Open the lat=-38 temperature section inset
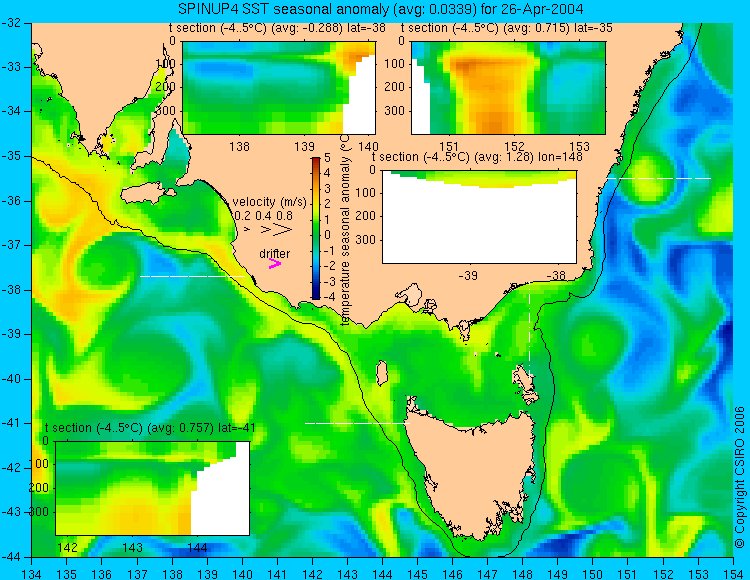 (279, 88)
